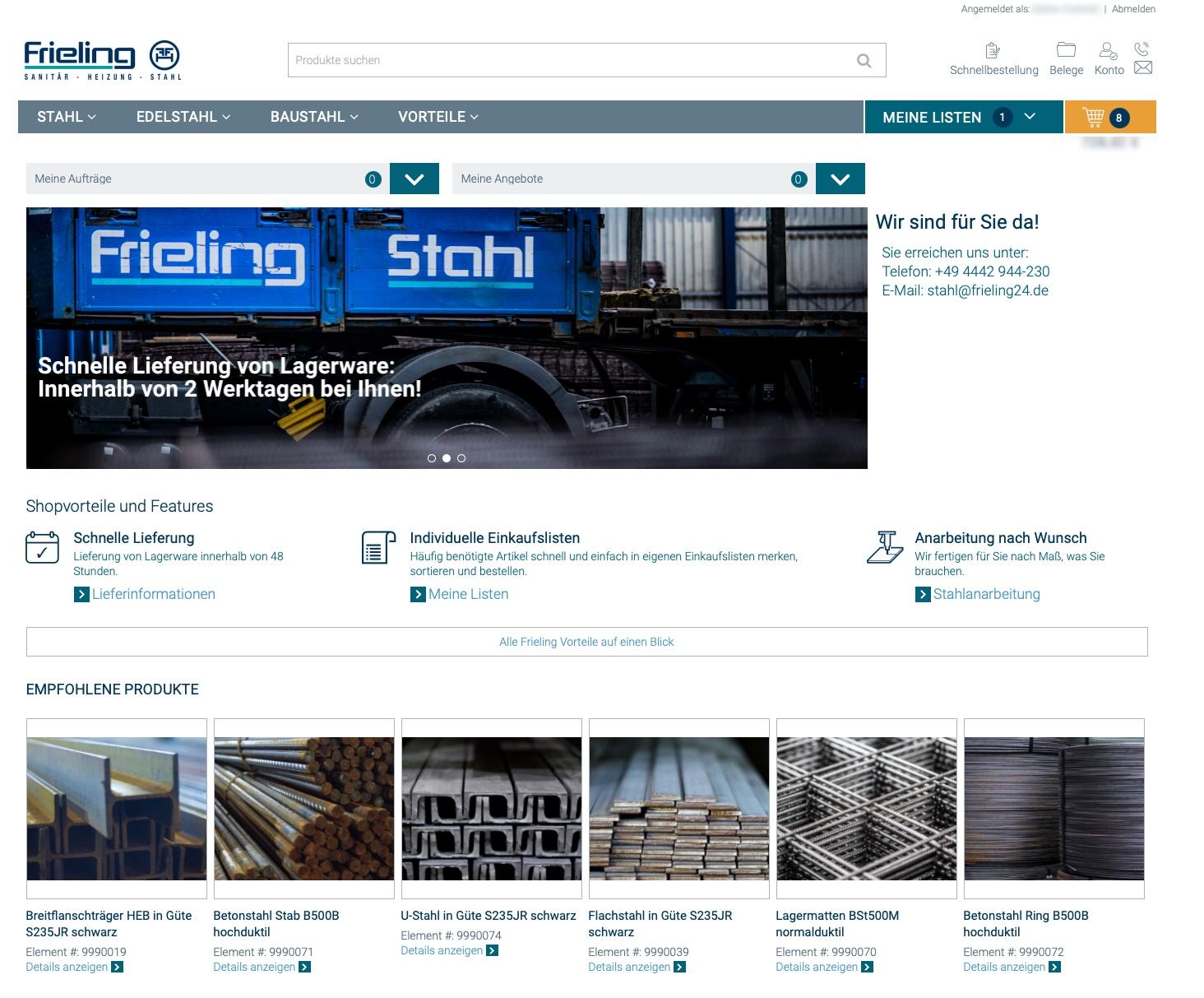Click arrow icon beside Lieferinformationen
The width and height of the screenshot is (1204, 998).
click(81, 594)
